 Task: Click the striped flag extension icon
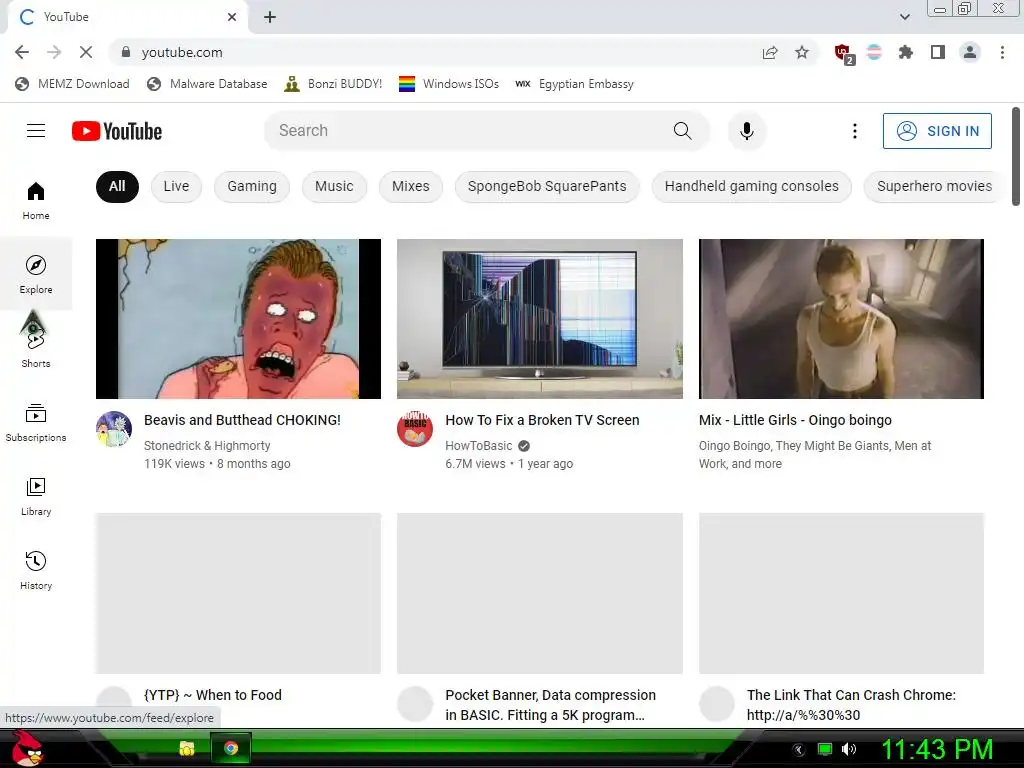point(874,52)
